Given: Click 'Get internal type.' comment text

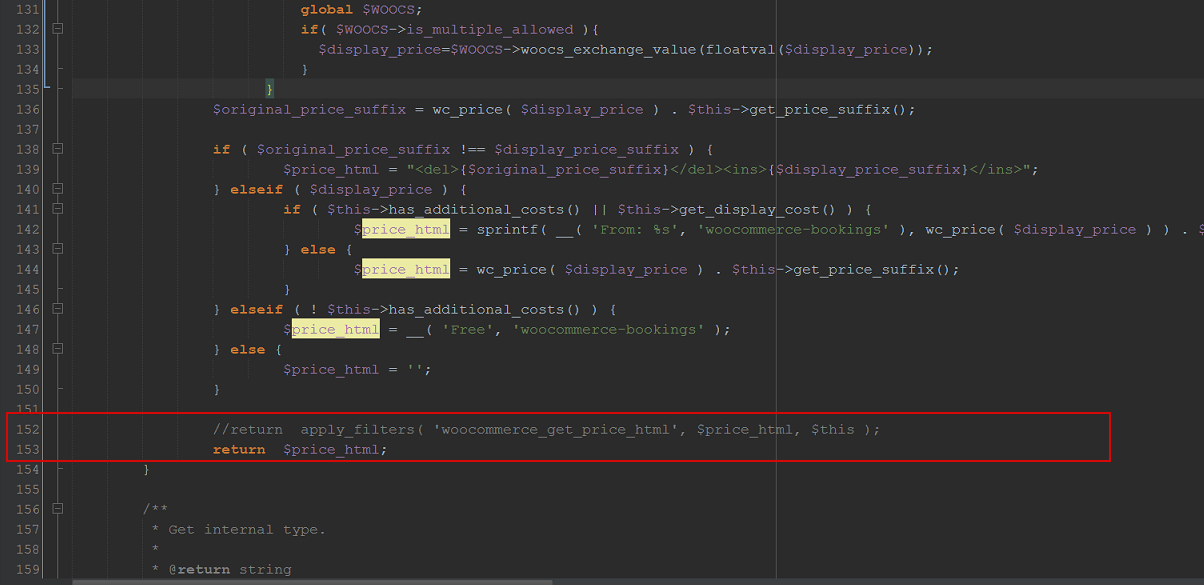Looking at the screenshot, I should pos(246,529).
